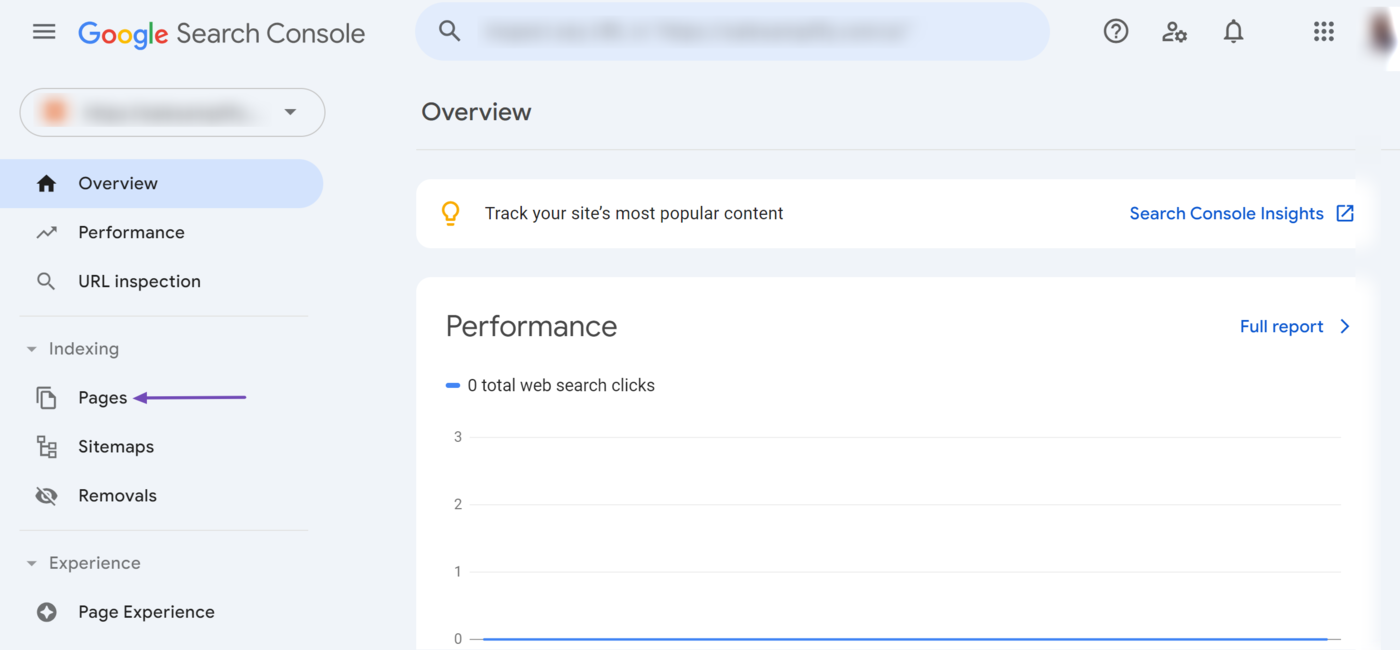Click the search magnifier icon in URL bar
This screenshot has width=1400, height=650.
pyautogui.click(x=450, y=31)
